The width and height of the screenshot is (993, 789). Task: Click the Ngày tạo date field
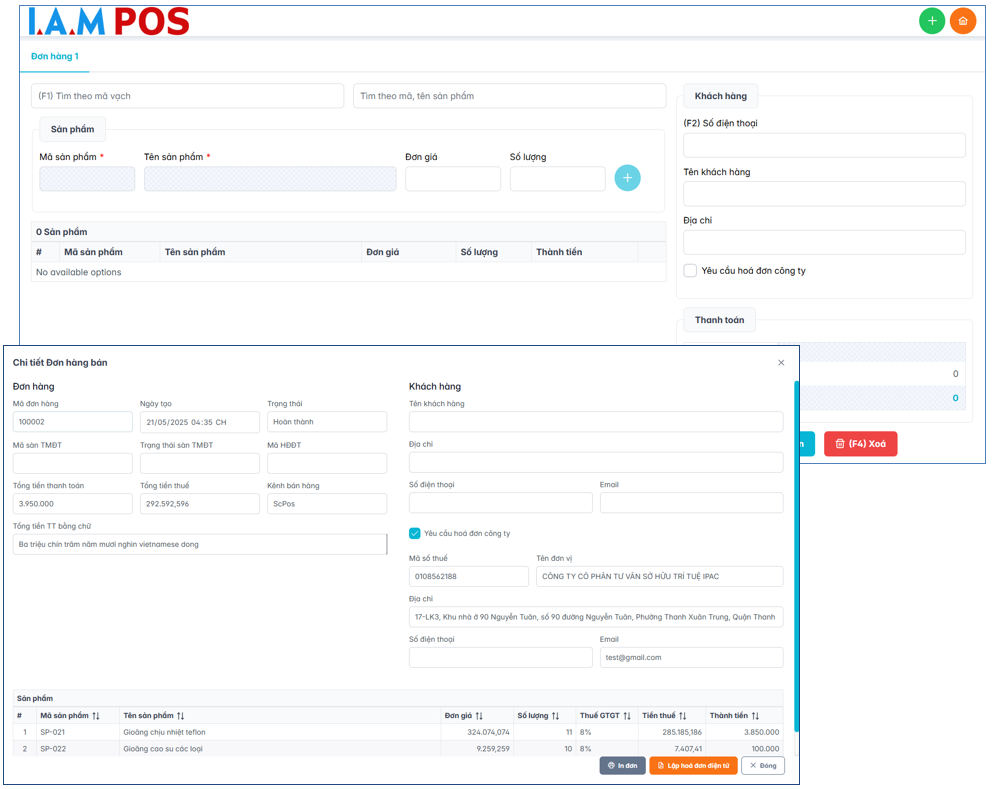(x=199, y=422)
